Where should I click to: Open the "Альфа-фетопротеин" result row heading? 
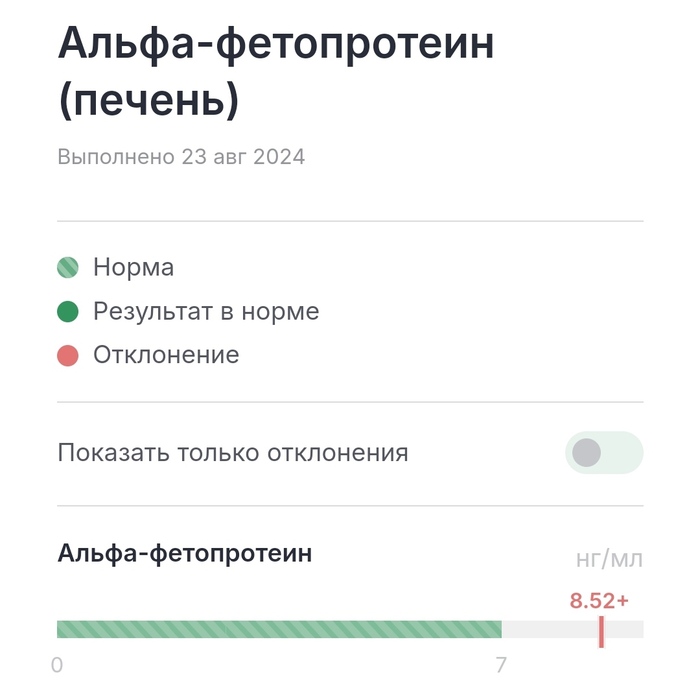[185, 554]
